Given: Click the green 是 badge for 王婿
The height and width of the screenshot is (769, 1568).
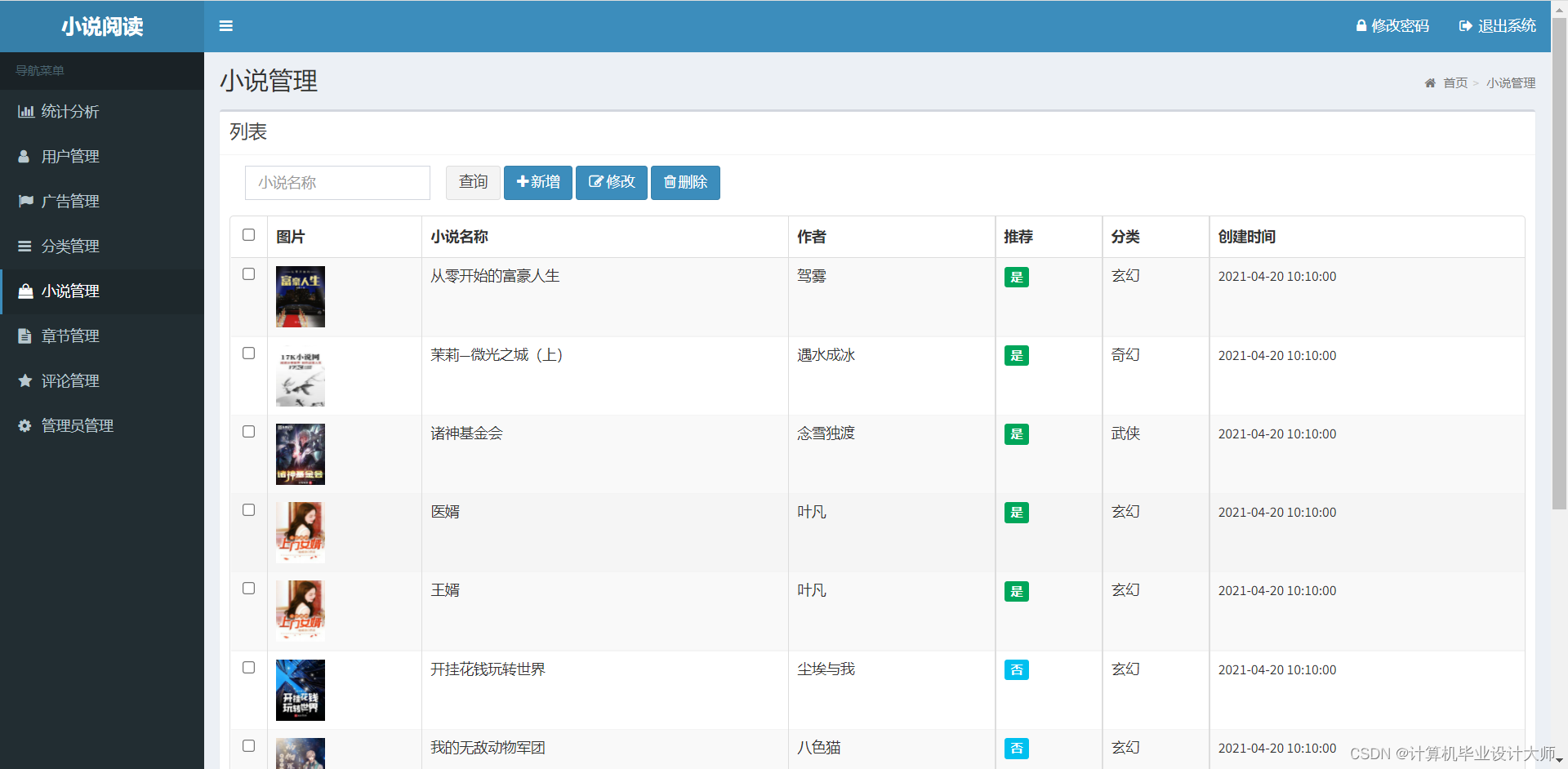Looking at the screenshot, I should coord(1017,591).
